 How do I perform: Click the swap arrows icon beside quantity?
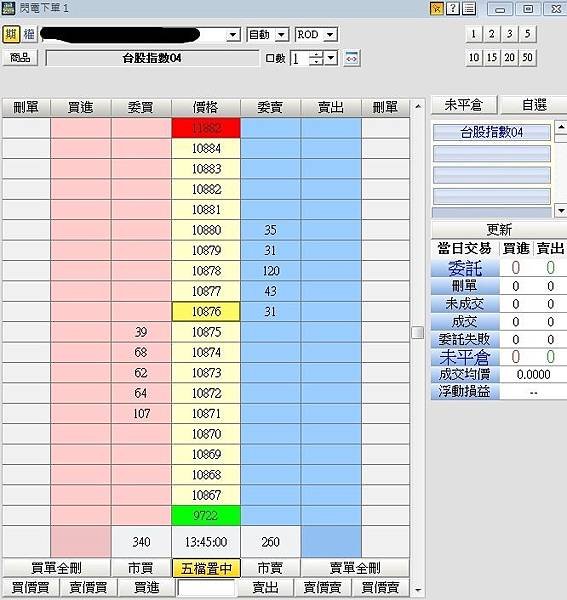[x=352, y=58]
